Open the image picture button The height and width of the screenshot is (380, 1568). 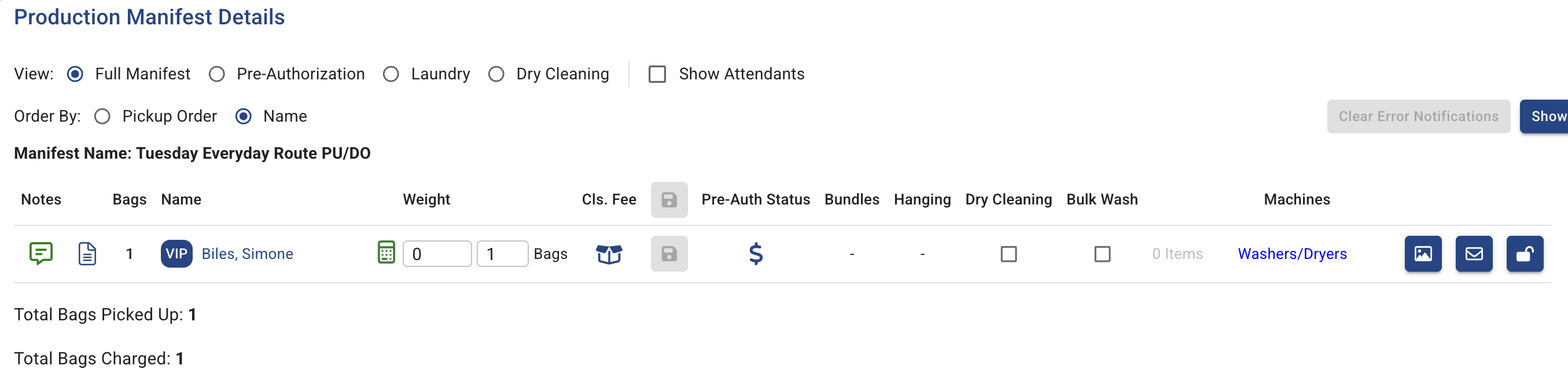click(1423, 253)
